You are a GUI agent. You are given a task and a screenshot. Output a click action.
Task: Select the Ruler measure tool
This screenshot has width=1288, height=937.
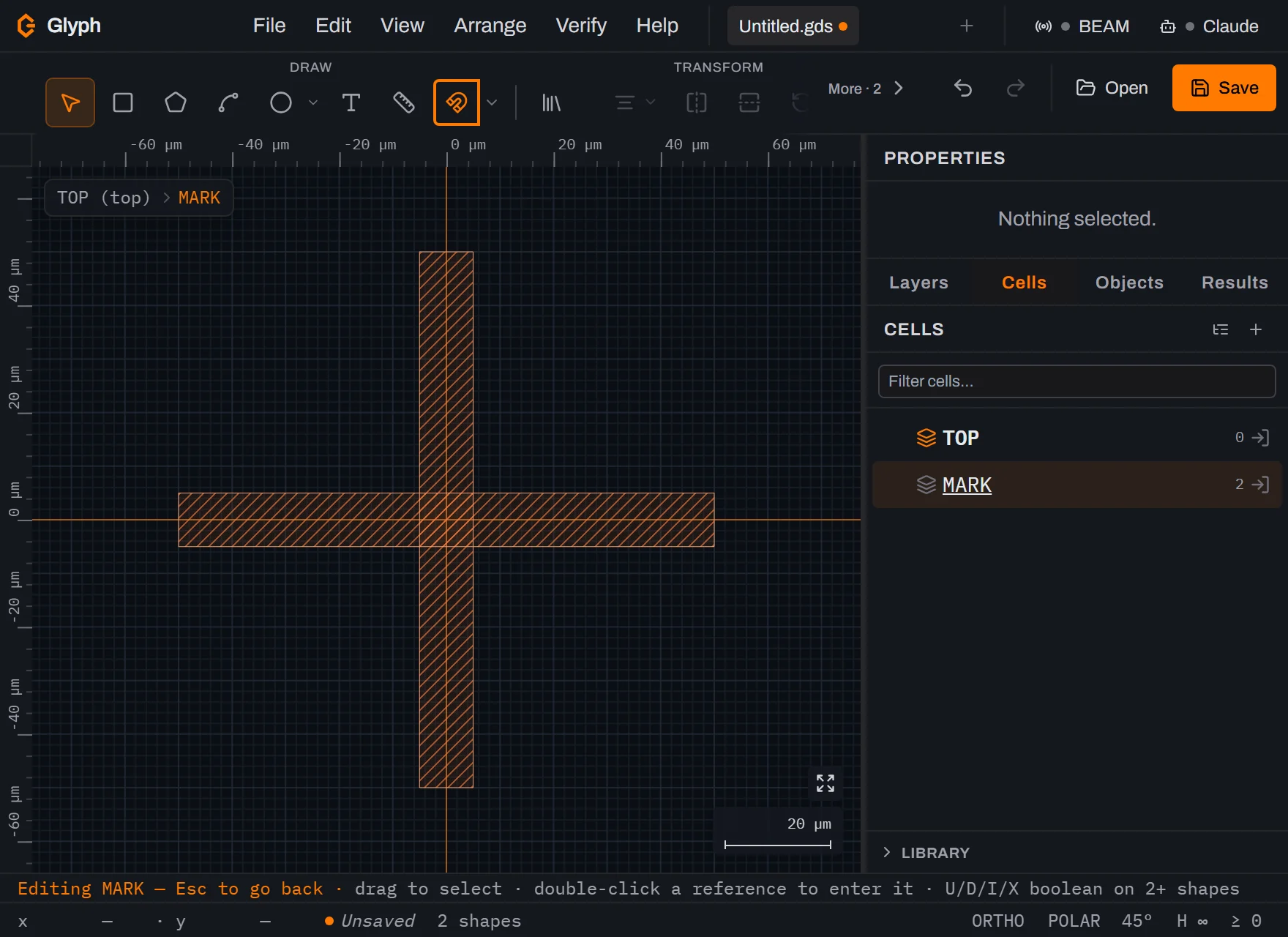coord(404,102)
